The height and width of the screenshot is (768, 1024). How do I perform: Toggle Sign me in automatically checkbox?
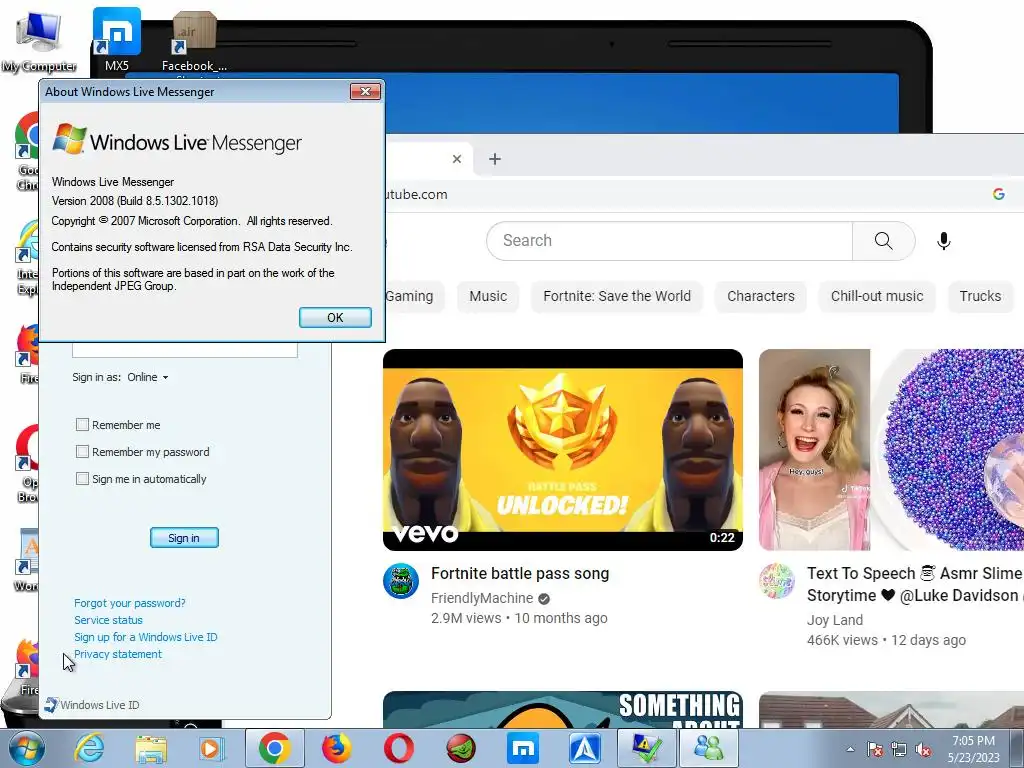click(82, 479)
